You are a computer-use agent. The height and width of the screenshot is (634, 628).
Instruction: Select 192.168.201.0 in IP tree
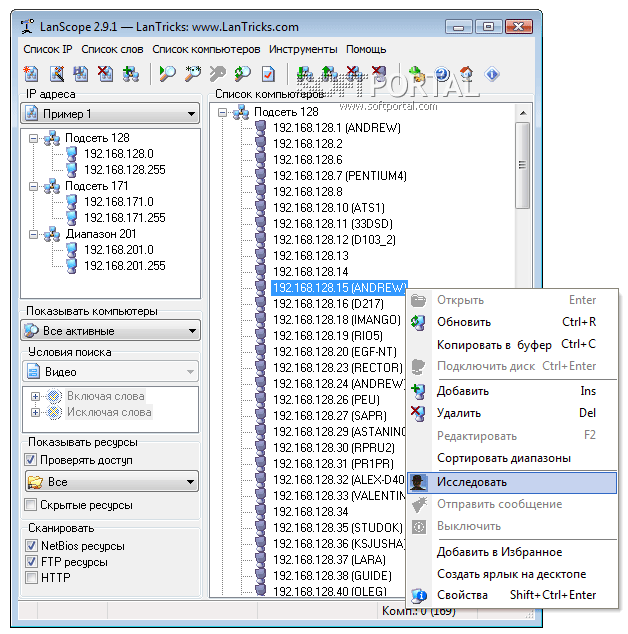click(x=118, y=250)
